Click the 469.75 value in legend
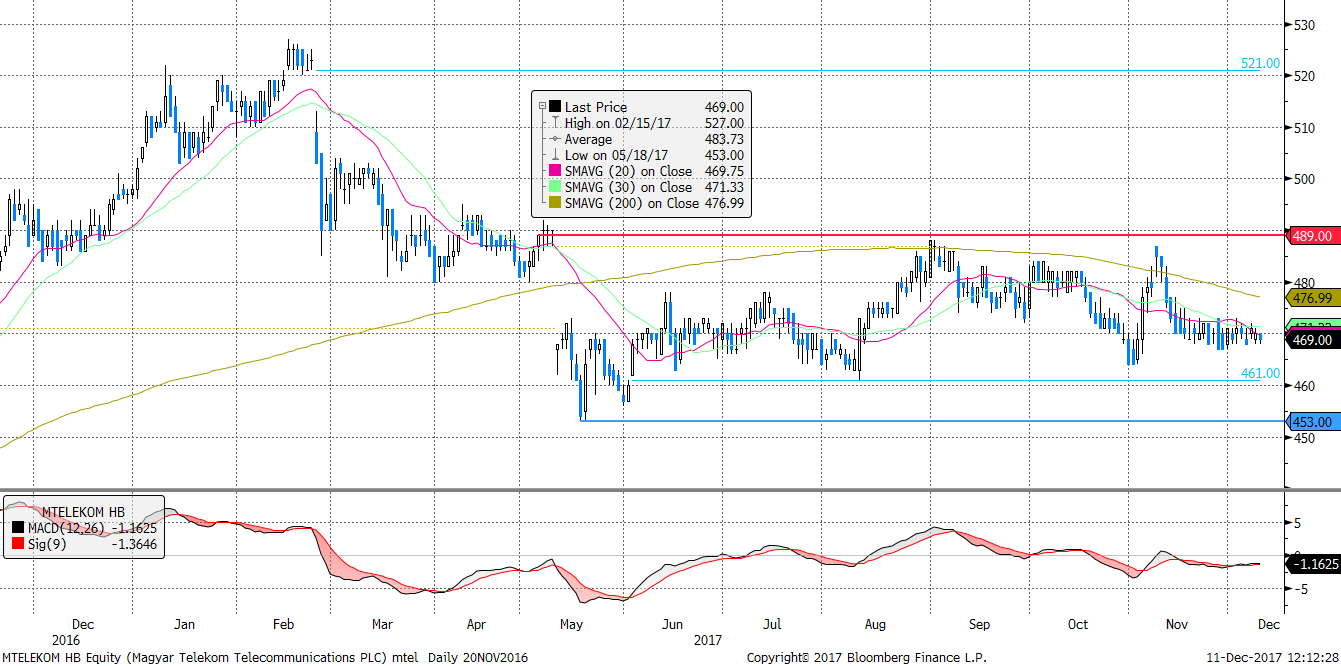Viewport: 1341px width, 666px height. 724,171
